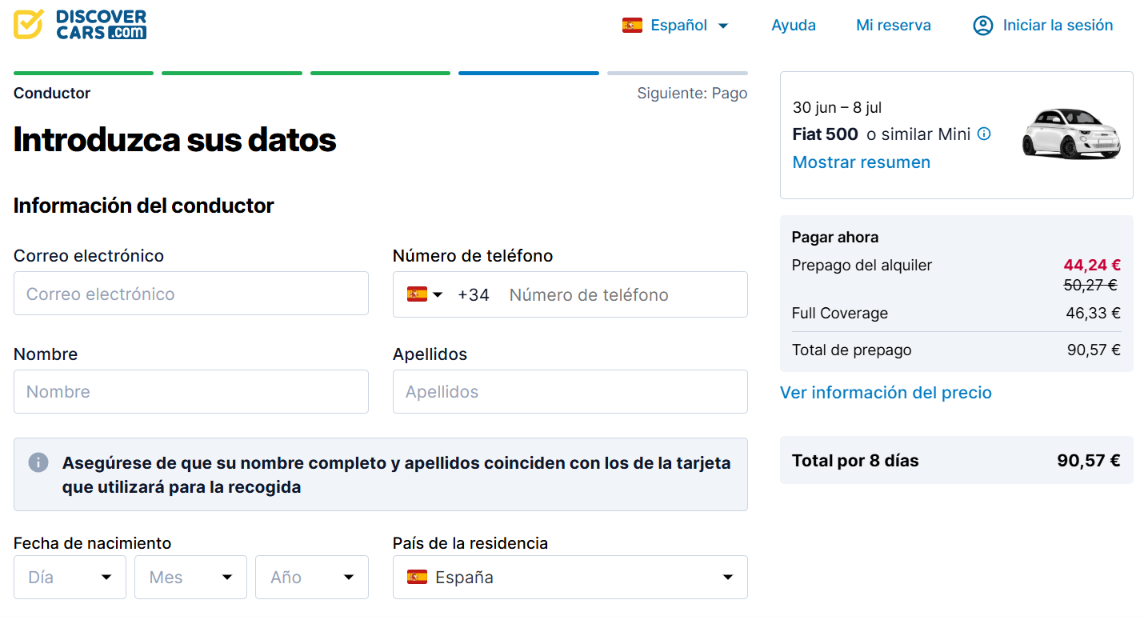Open the Mes birth date dropdown
Viewport: 1147px width, 617px height.
[x=190, y=577]
